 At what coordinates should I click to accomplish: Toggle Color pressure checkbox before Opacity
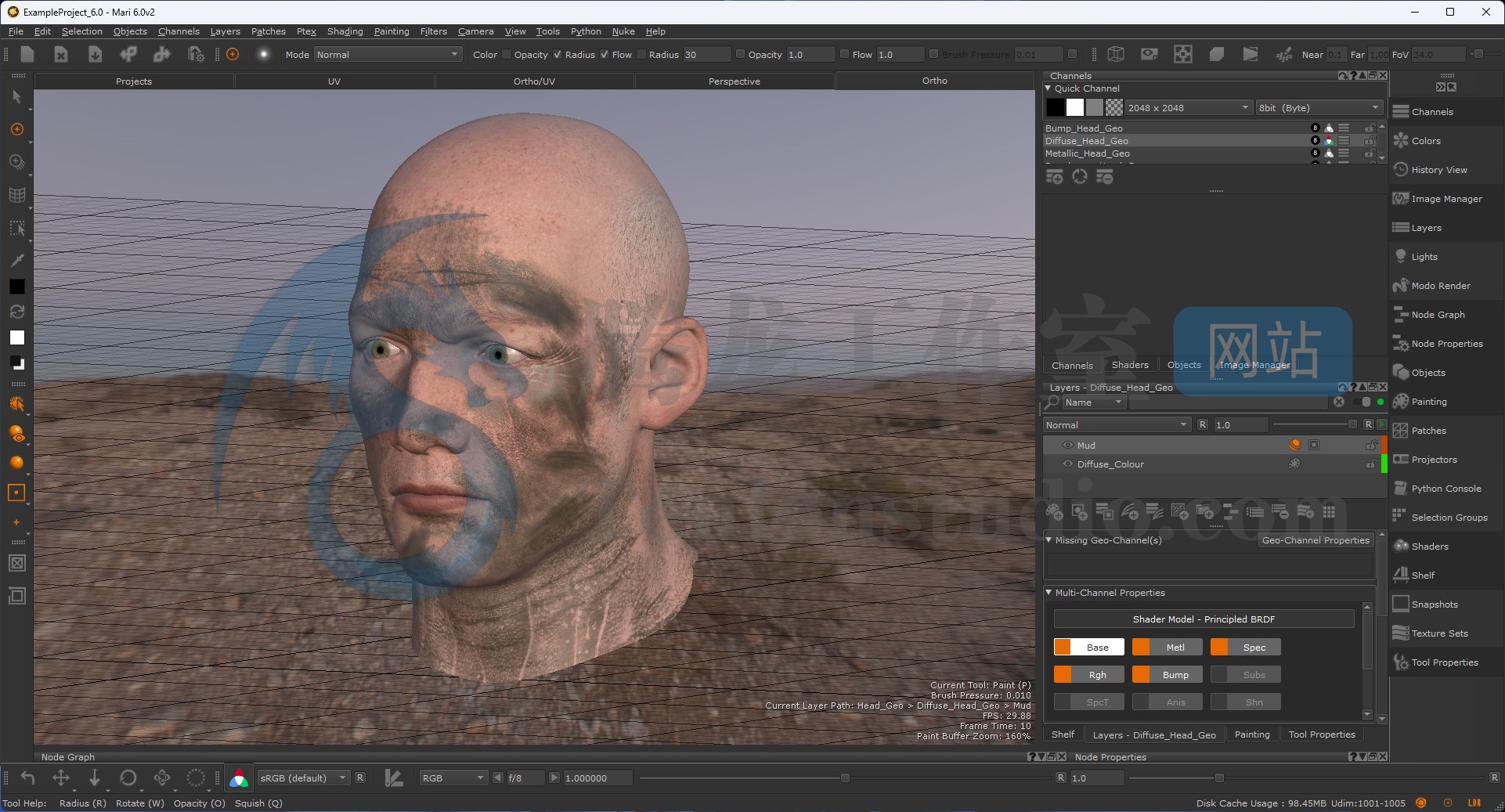[x=507, y=54]
